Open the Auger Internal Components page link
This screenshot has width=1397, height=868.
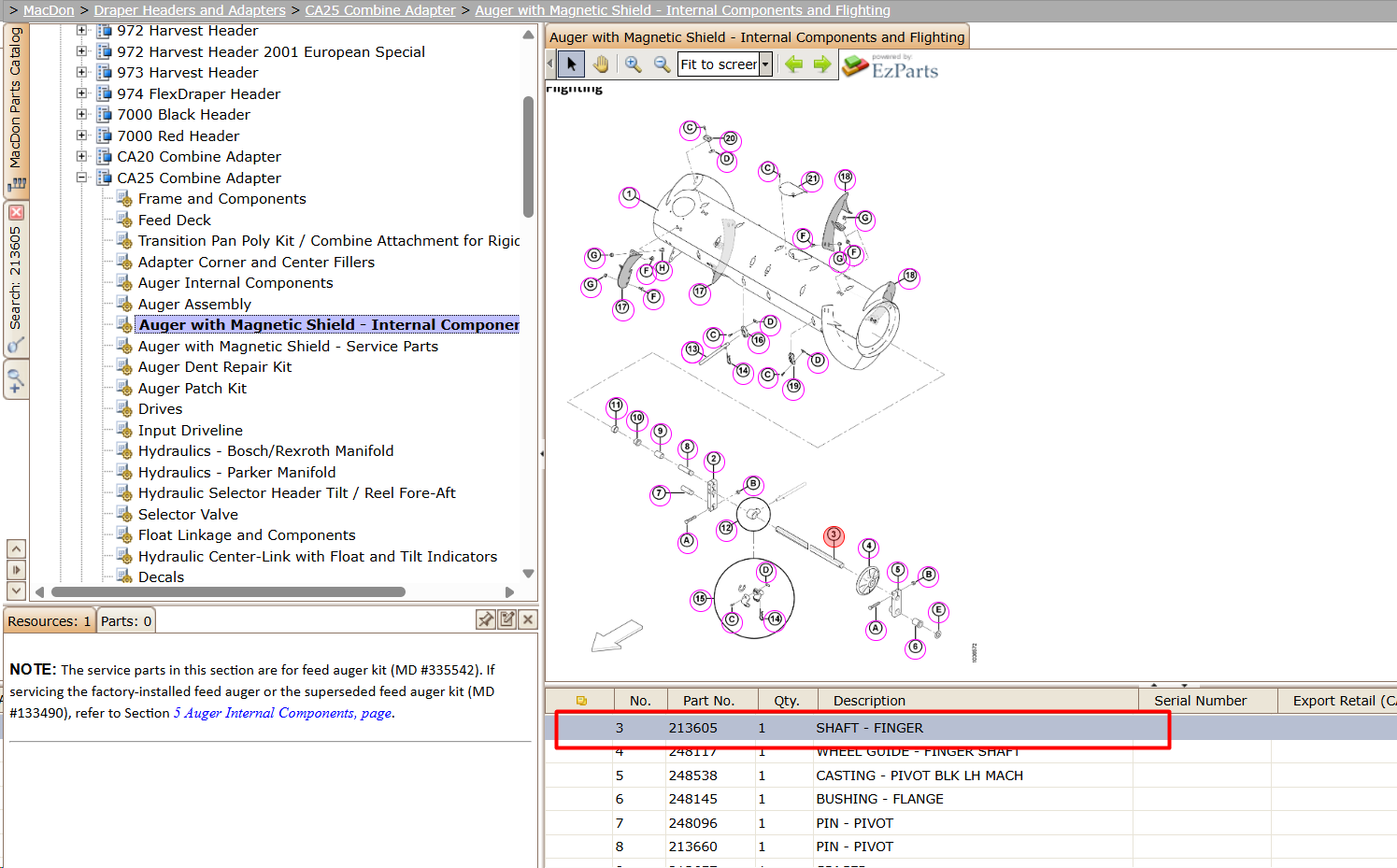(x=282, y=713)
